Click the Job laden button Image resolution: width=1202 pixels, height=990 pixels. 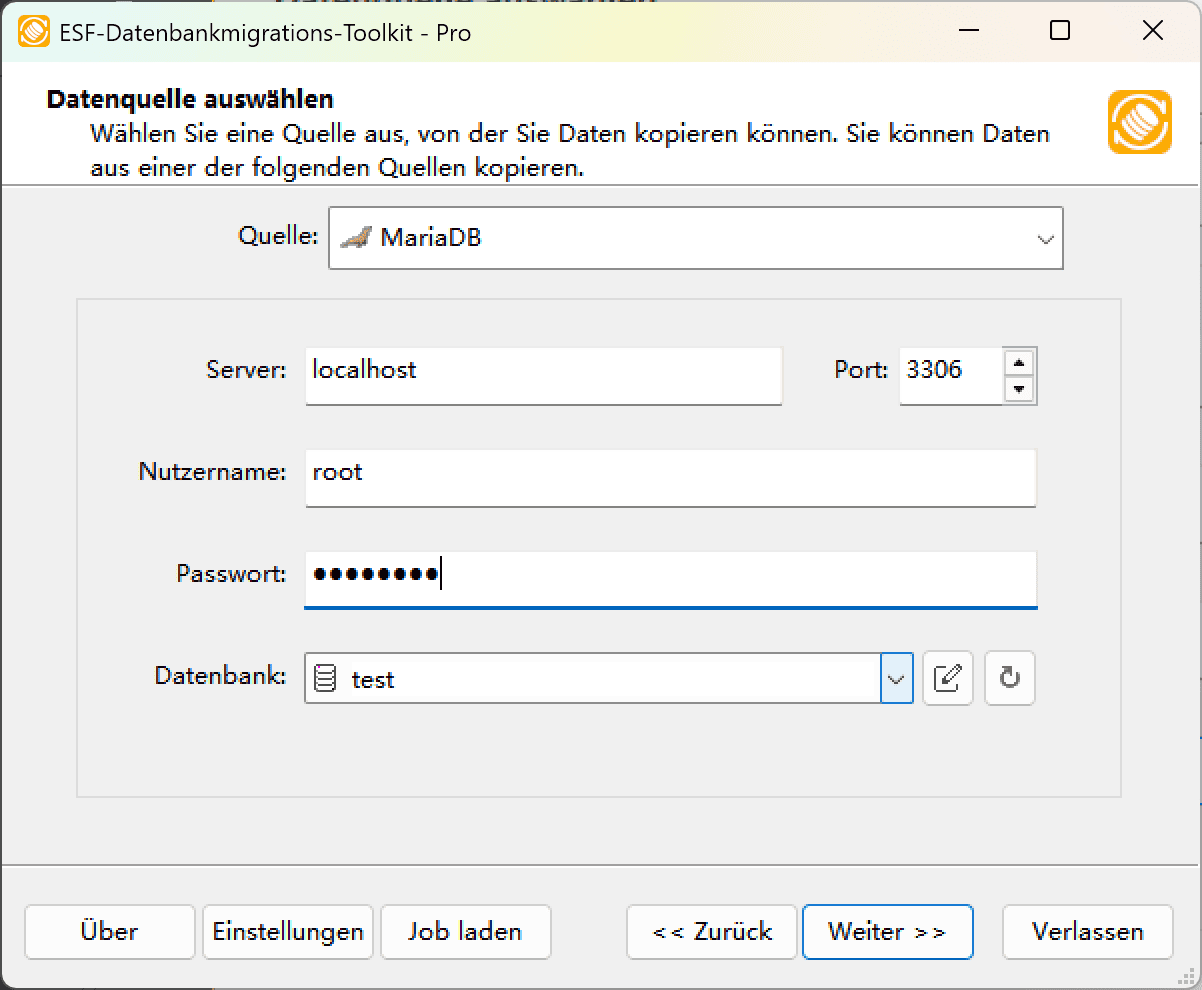465,931
